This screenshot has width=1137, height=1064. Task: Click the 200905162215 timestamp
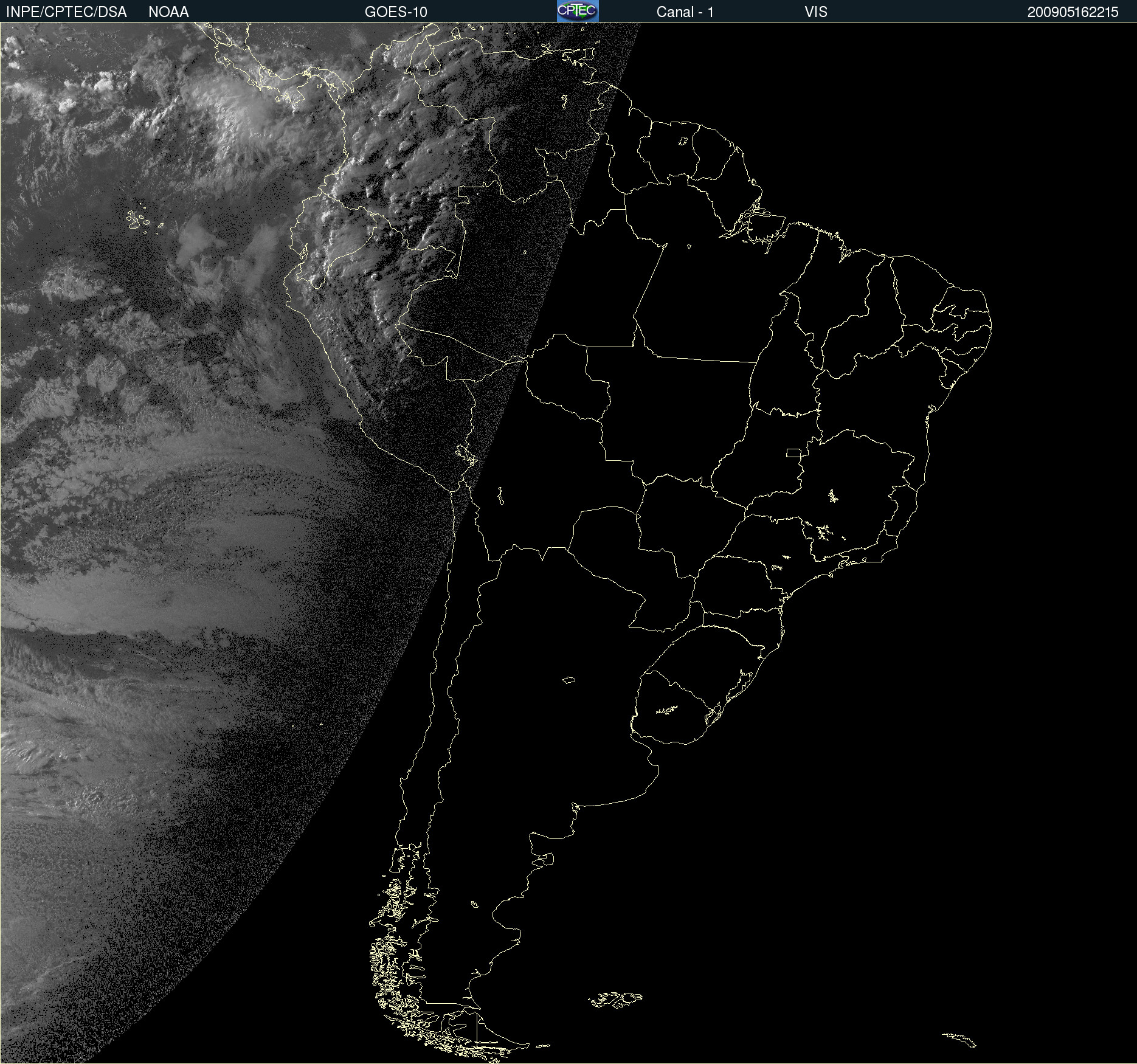click(1073, 12)
